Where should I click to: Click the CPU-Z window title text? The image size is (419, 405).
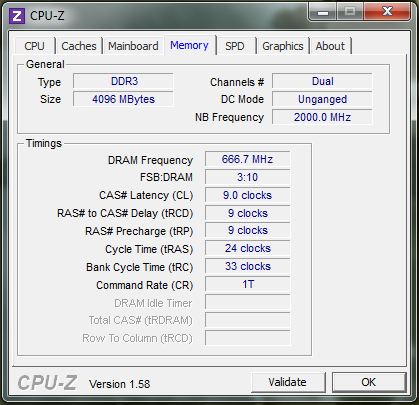(x=47, y=16)
